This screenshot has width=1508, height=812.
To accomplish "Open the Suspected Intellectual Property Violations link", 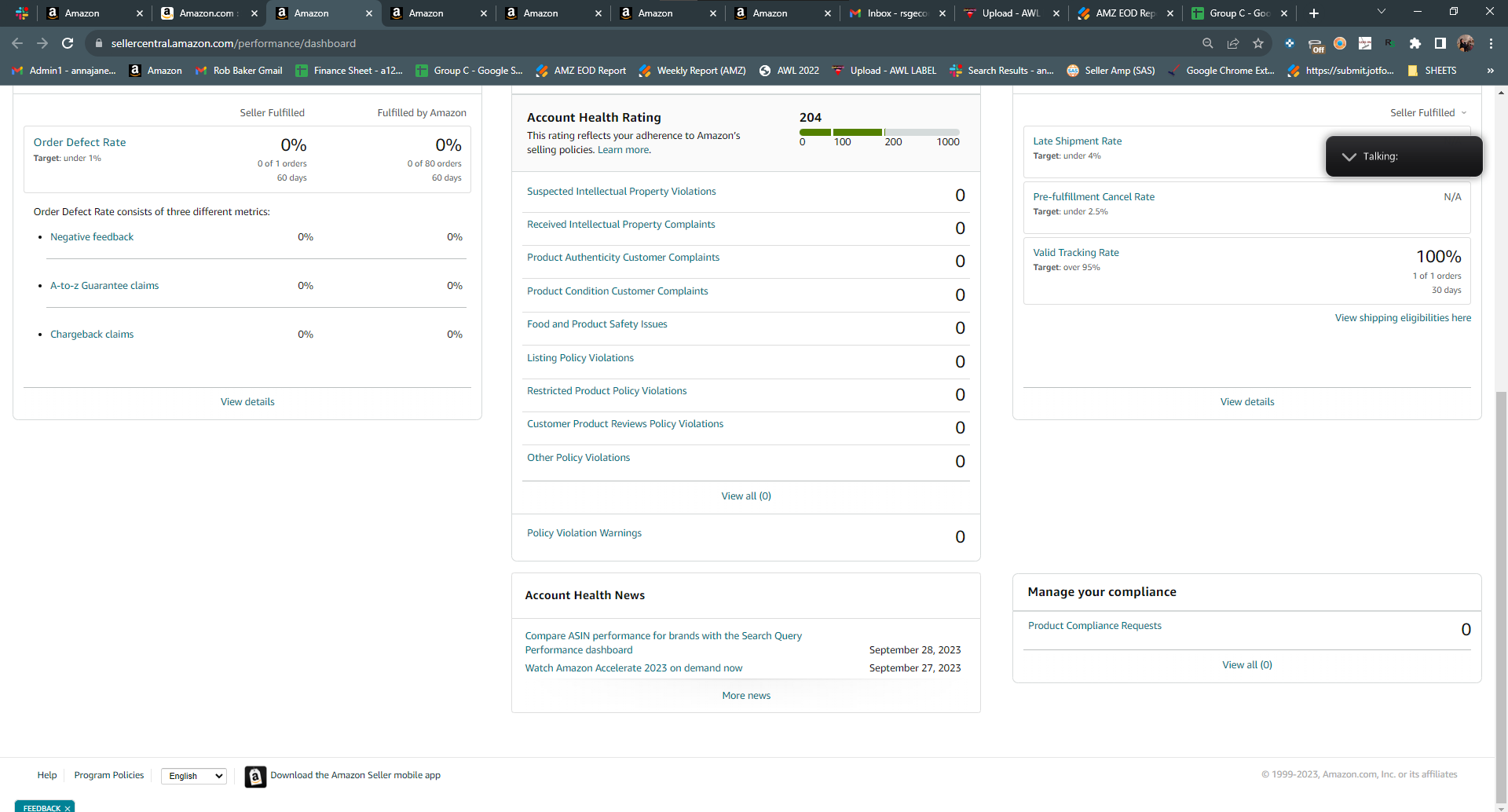I will pos(621,192).
